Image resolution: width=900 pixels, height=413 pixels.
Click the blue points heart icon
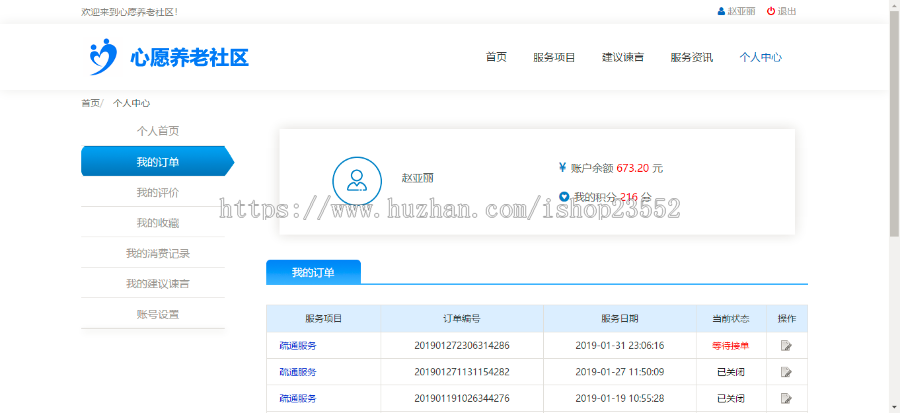pos(564,197)
